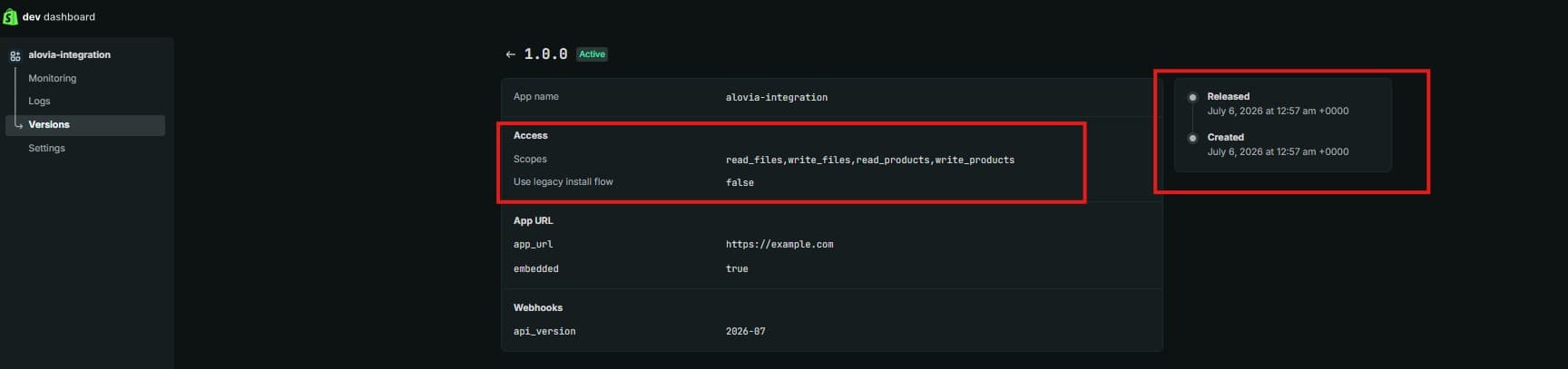Screen dimensions: 1568x369
Task: Click the https://example.com app URL value
Action: (779, 245)
